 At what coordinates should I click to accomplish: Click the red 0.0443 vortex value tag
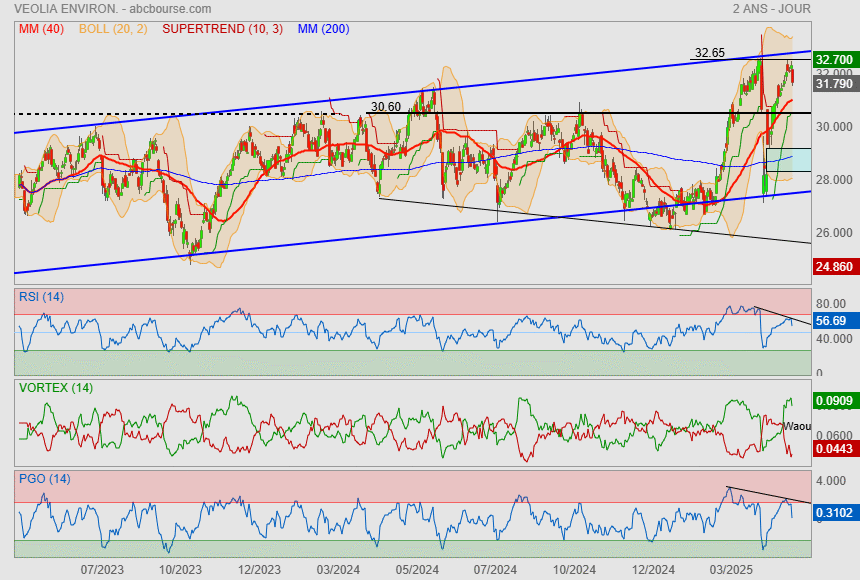pyautogui.click(x=834, y=449)
